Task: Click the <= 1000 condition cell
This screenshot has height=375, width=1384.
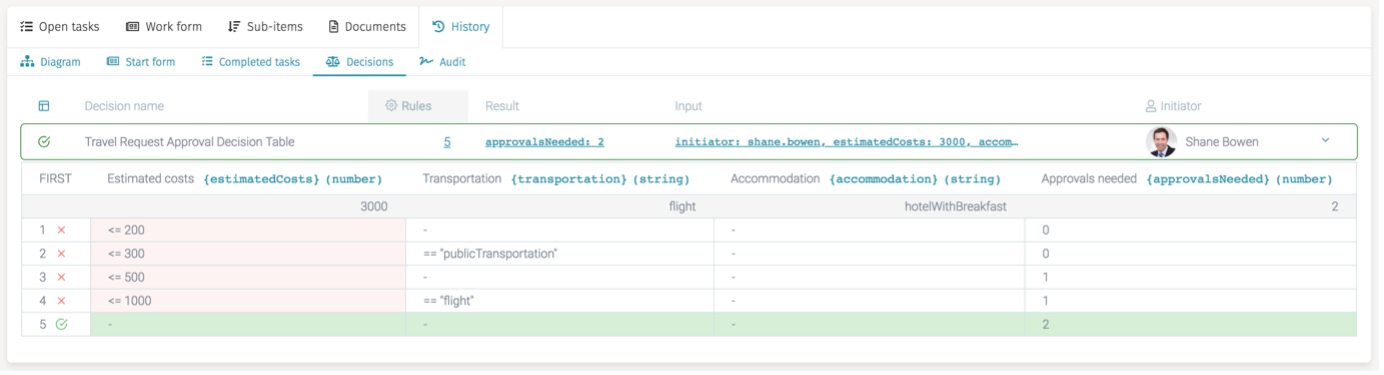Action: pos(248,301)
